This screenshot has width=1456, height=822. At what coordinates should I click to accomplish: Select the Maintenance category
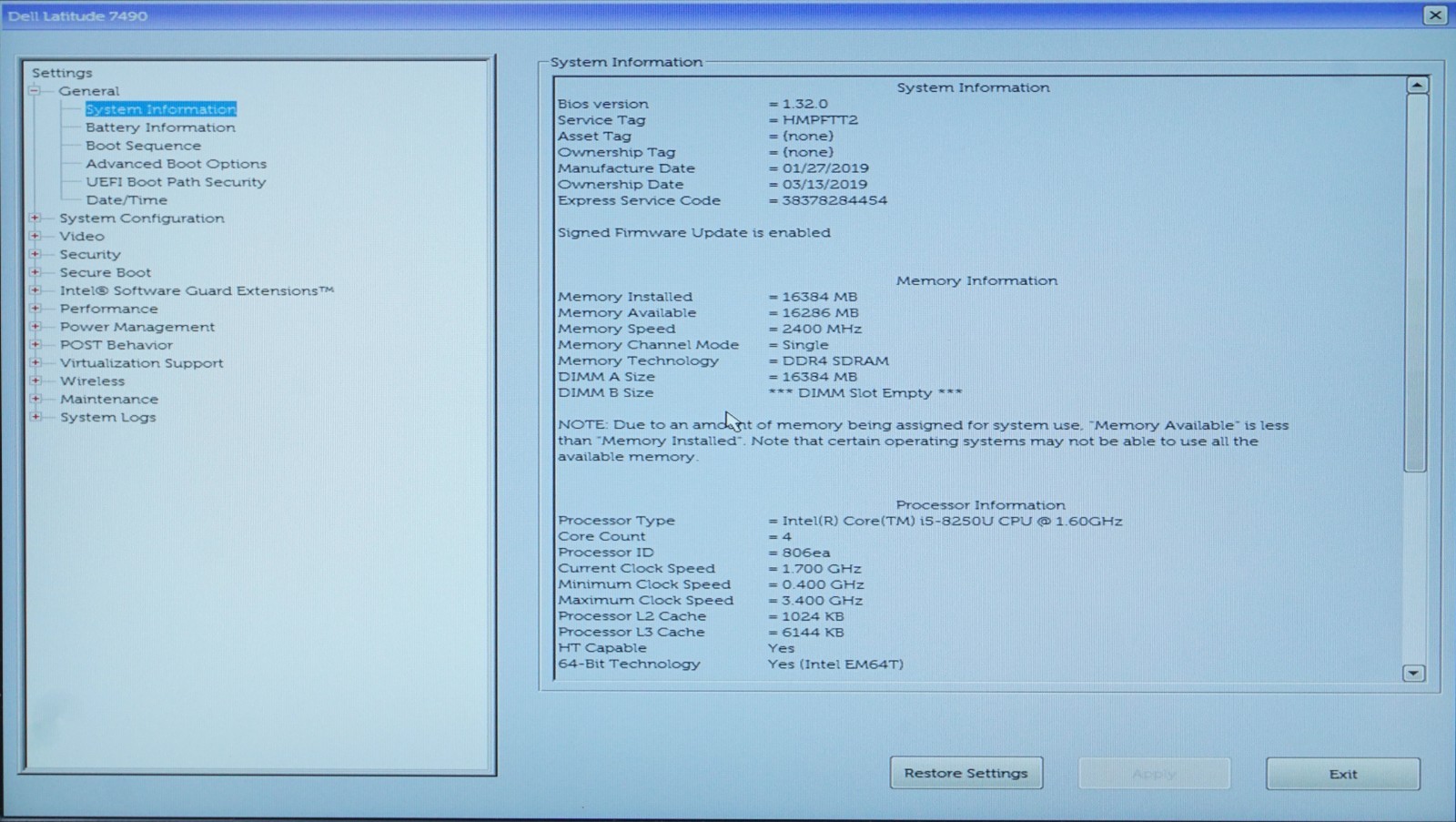coord(109,400)
